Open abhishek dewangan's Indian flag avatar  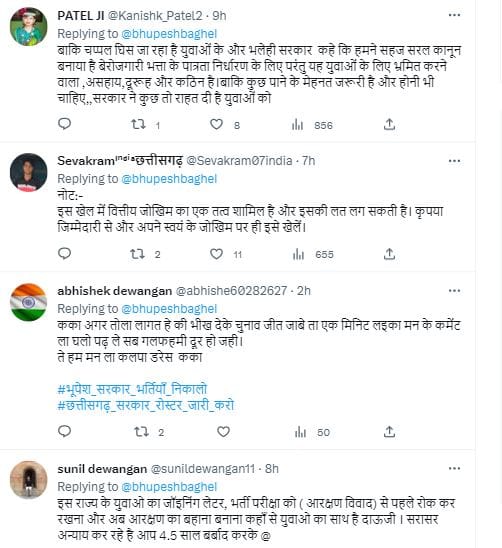28,302
